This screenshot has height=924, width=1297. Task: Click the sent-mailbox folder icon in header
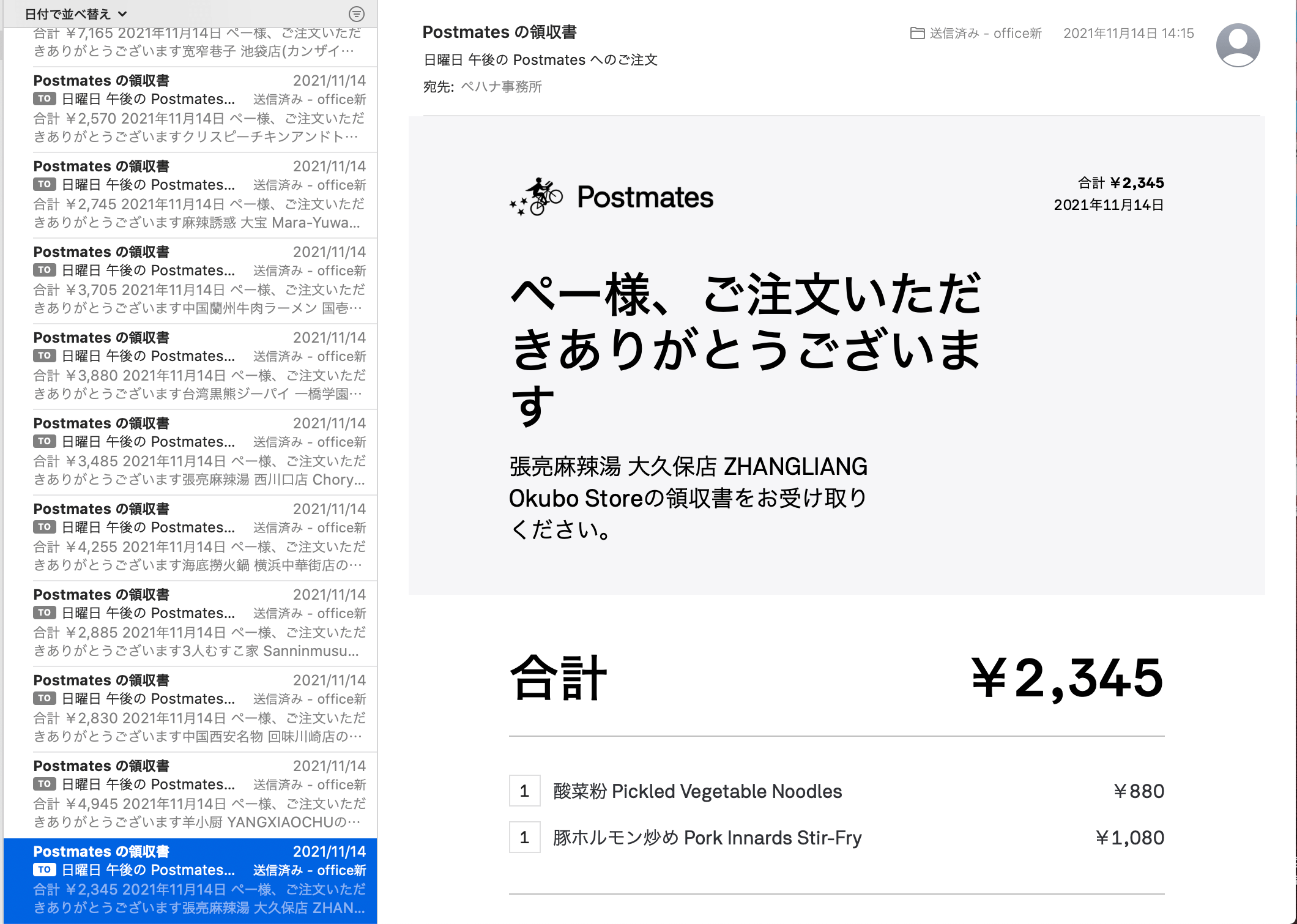(x=917, y=33)
